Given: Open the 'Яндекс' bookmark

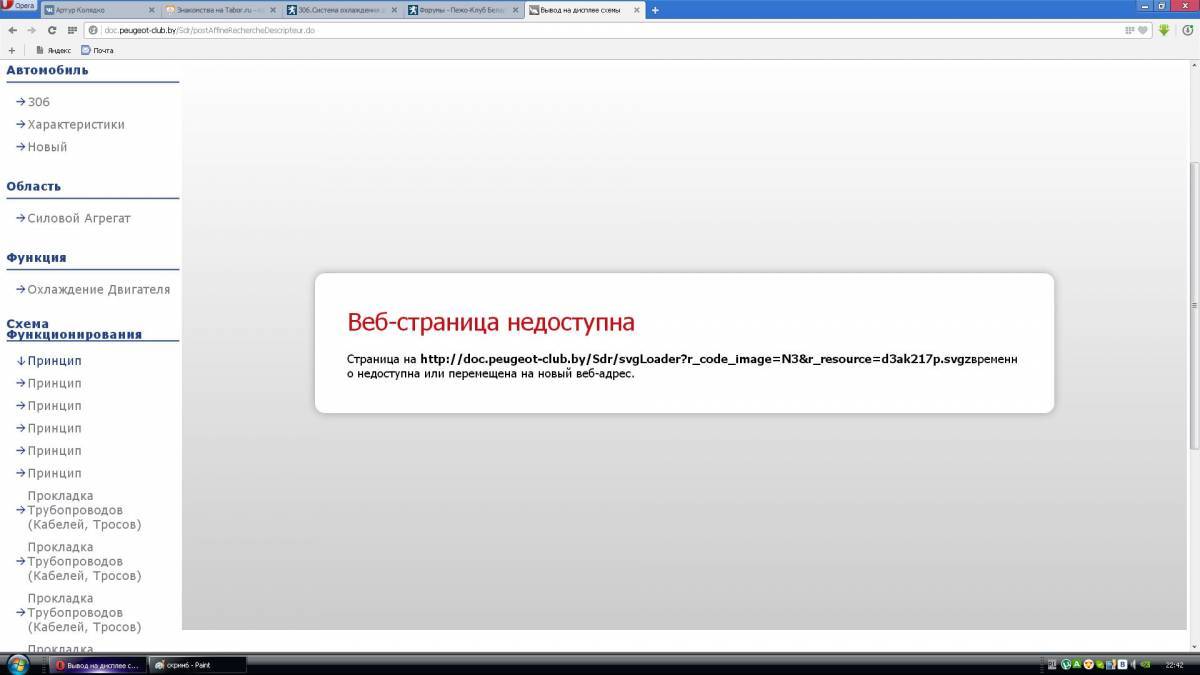Looking at the screenshot, I should click(x=55, y=50).
